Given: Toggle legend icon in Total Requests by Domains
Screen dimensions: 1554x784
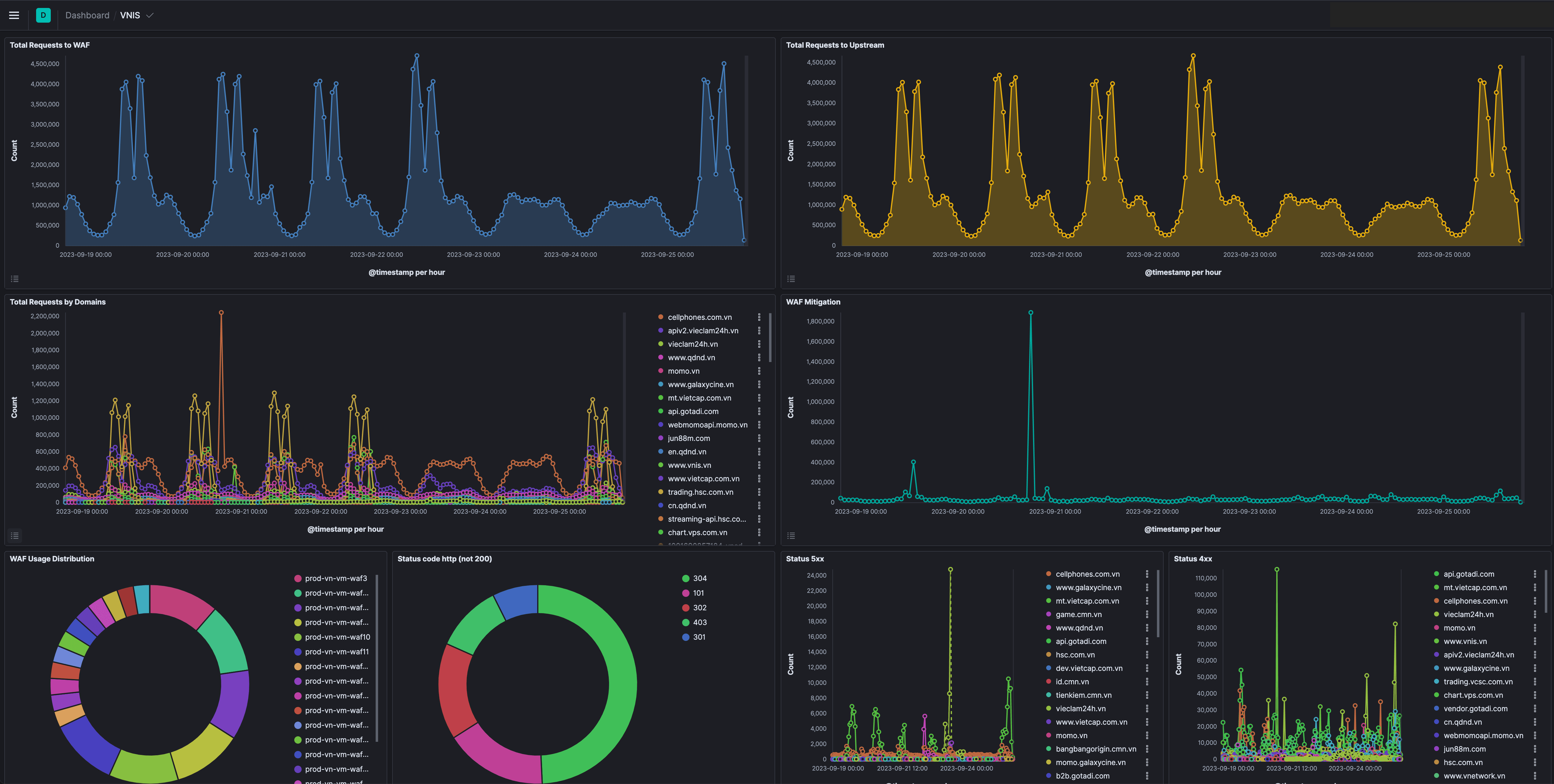Looking at the screenshot, I should (x=15, y=535).
